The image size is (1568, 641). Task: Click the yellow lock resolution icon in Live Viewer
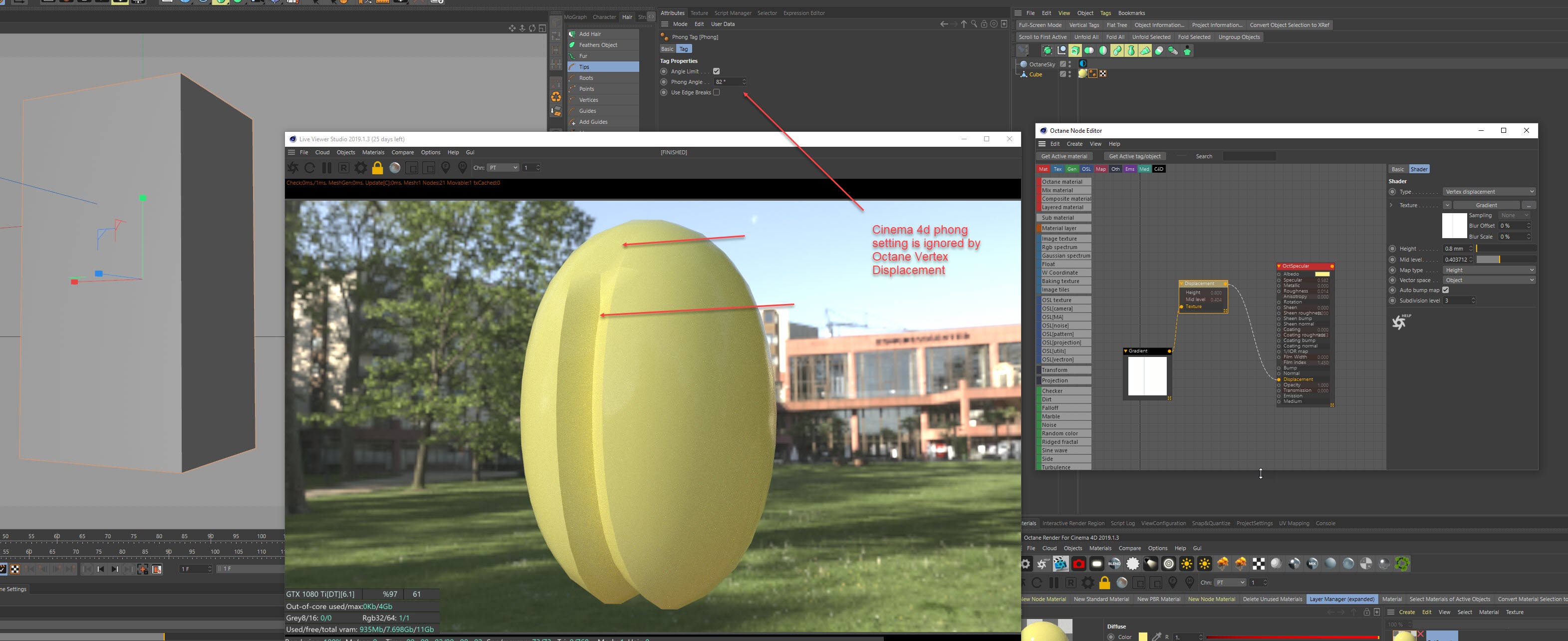pyautogui.click(x=377, y=168)
